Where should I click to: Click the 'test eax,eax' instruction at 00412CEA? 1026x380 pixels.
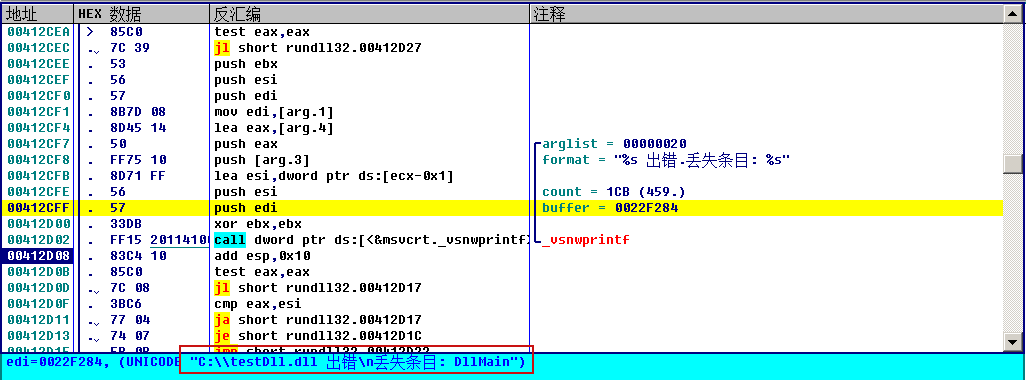[x=262, y=31]
